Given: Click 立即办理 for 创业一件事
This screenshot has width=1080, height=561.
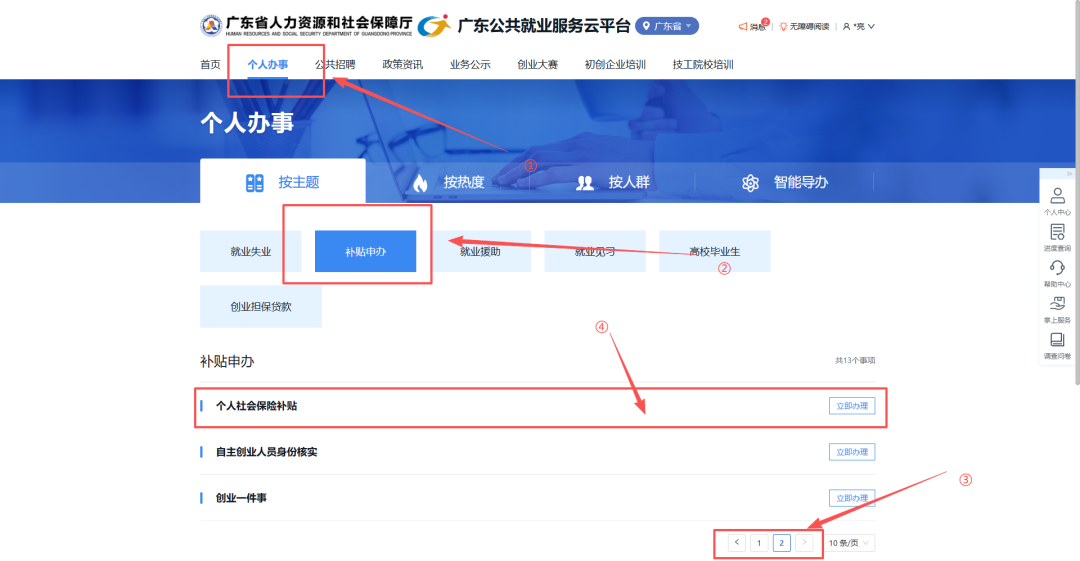Looking at the screenshot, I should [x=852, y=498].
